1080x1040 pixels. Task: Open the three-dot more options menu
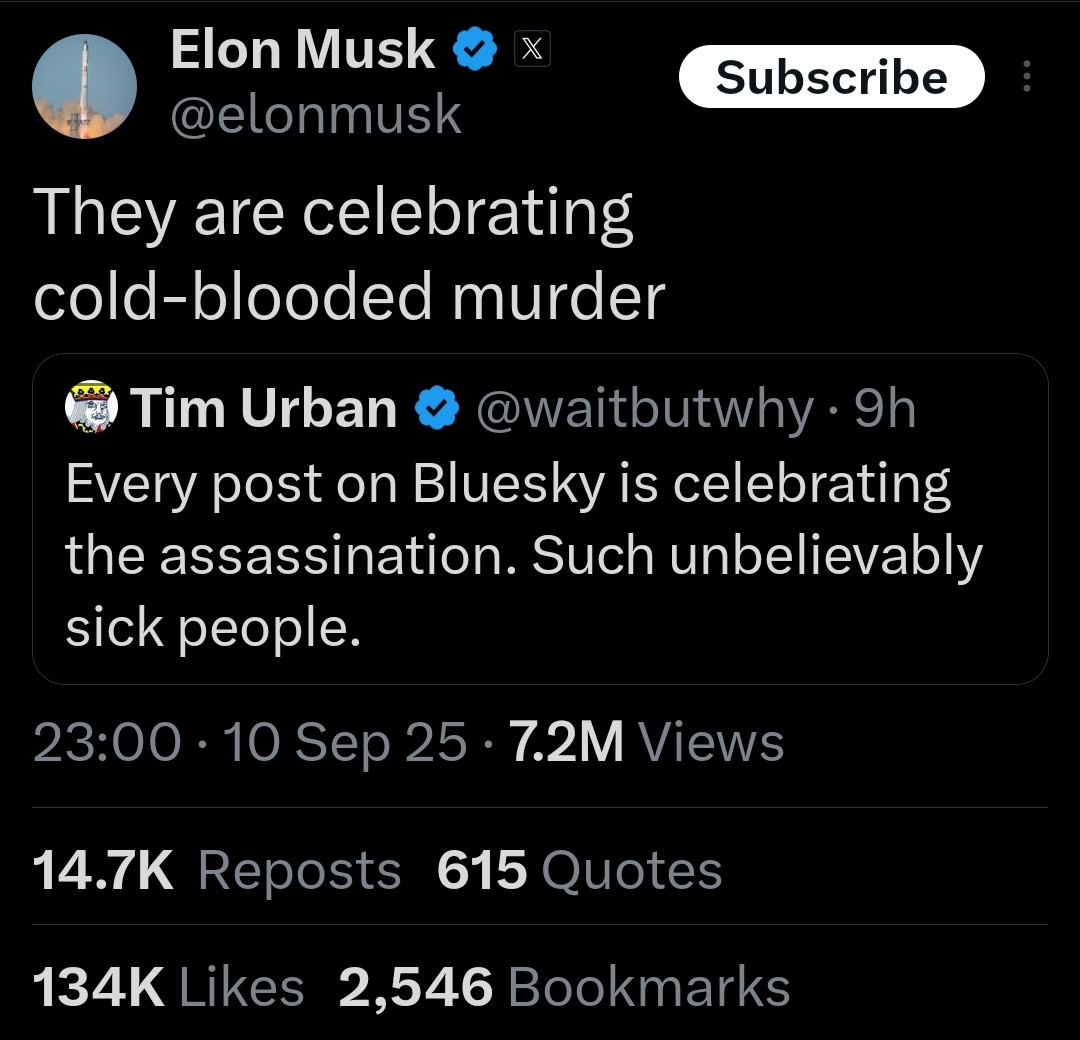click(x=1026, y=77)
